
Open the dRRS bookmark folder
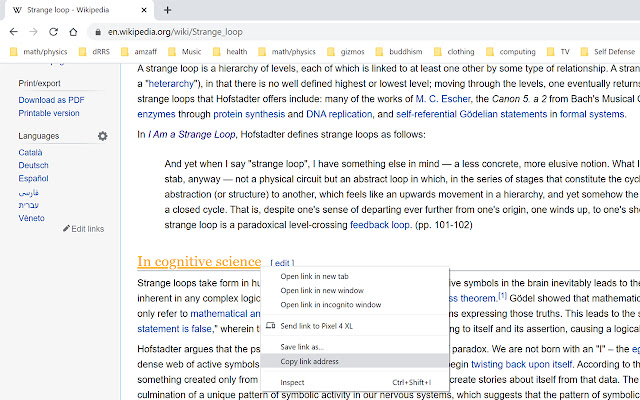point(94,52)
